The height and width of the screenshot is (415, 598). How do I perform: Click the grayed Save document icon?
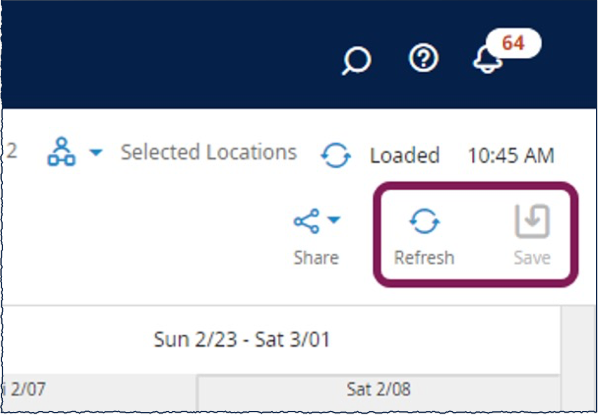(x=532, y=221)
